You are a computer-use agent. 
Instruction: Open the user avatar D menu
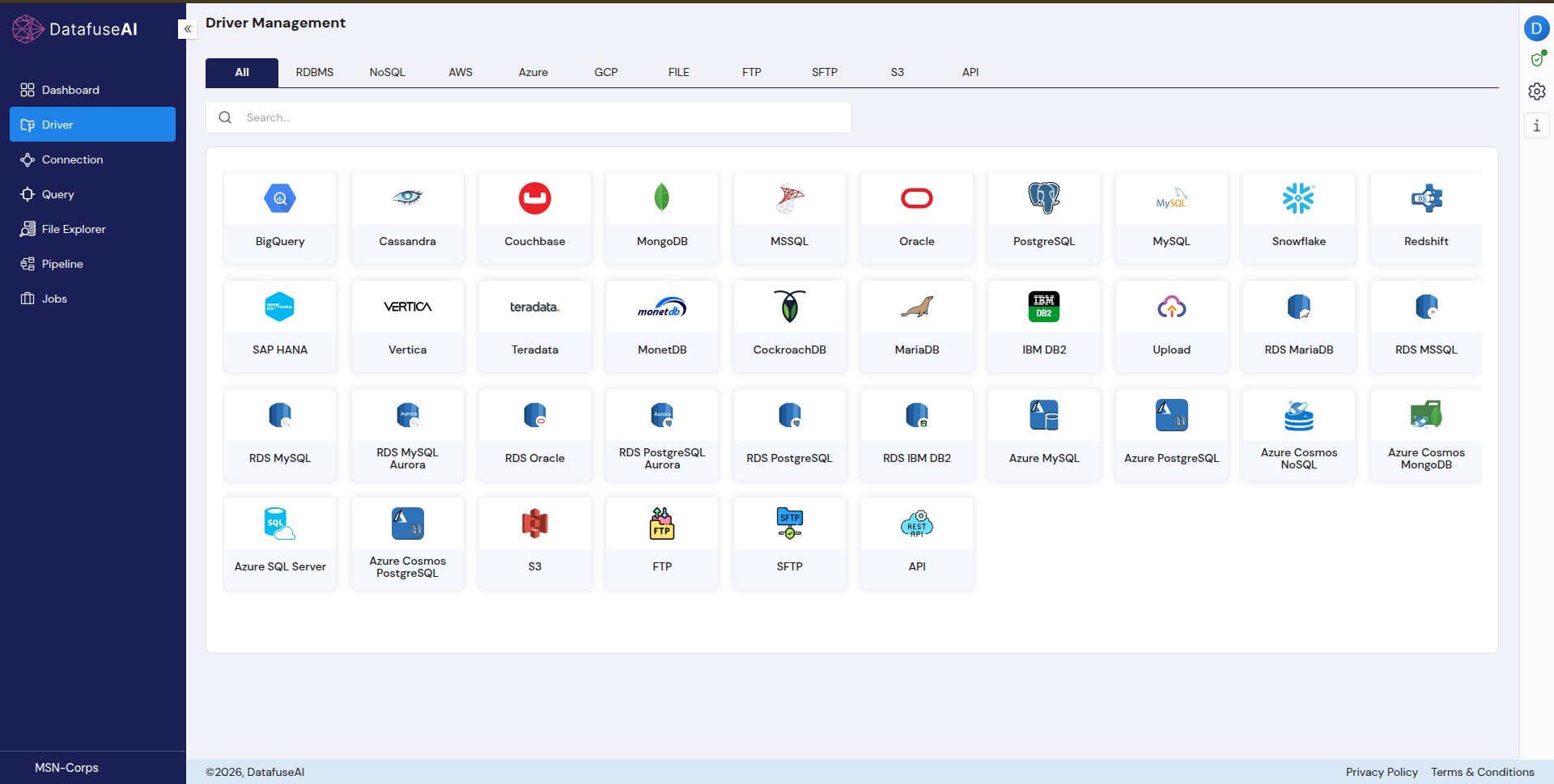[1536, 28]
